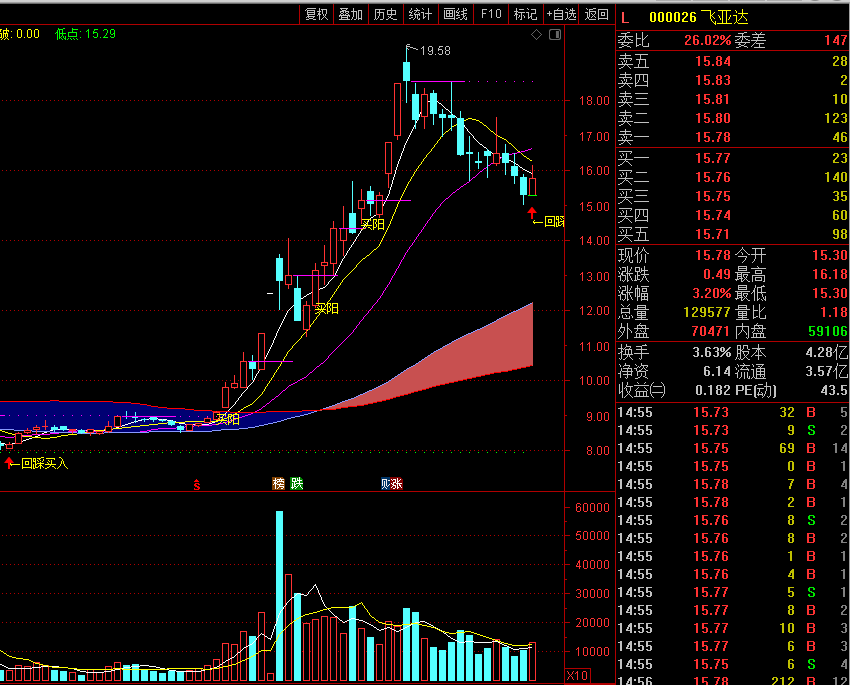Click the diamond icon atop chart

click(x=537, y=35)
